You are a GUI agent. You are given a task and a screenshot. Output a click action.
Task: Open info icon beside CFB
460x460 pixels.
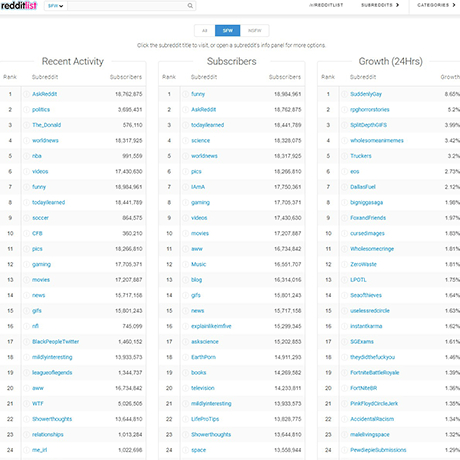(26, 234)
